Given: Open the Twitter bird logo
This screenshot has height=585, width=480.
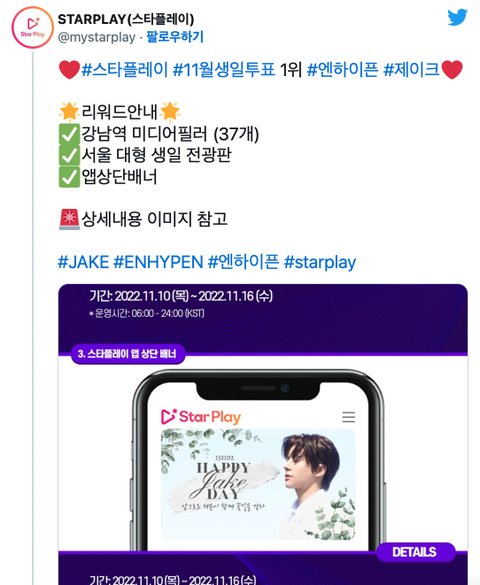Looking at the screenshot, I should pyautogui.click(x=457, y=17).
